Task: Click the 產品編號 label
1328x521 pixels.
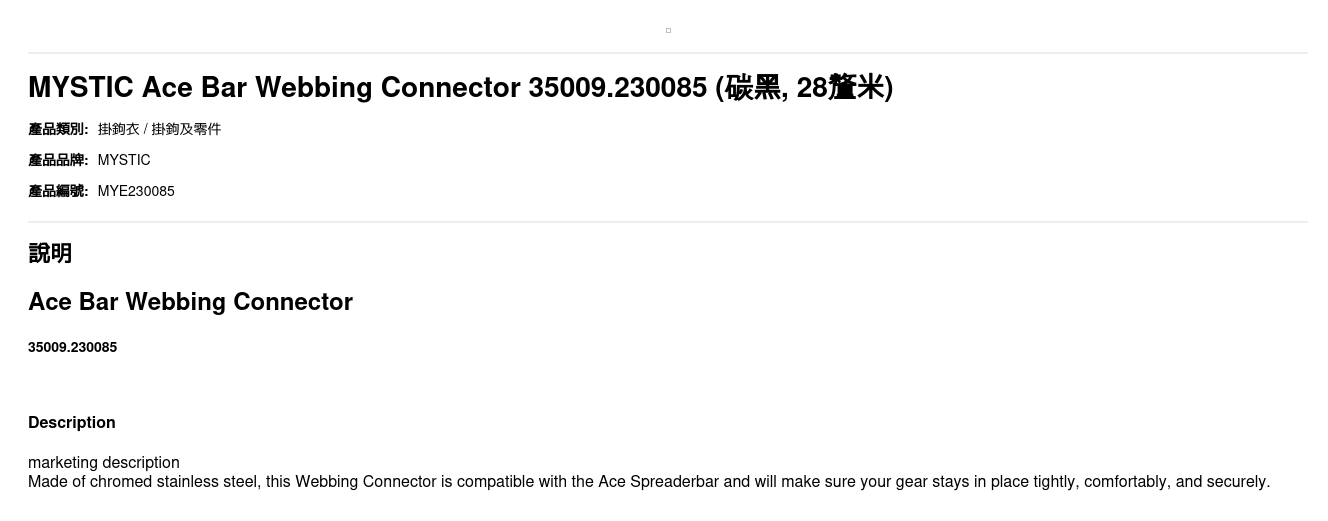Action: click(x=58, y=191)
